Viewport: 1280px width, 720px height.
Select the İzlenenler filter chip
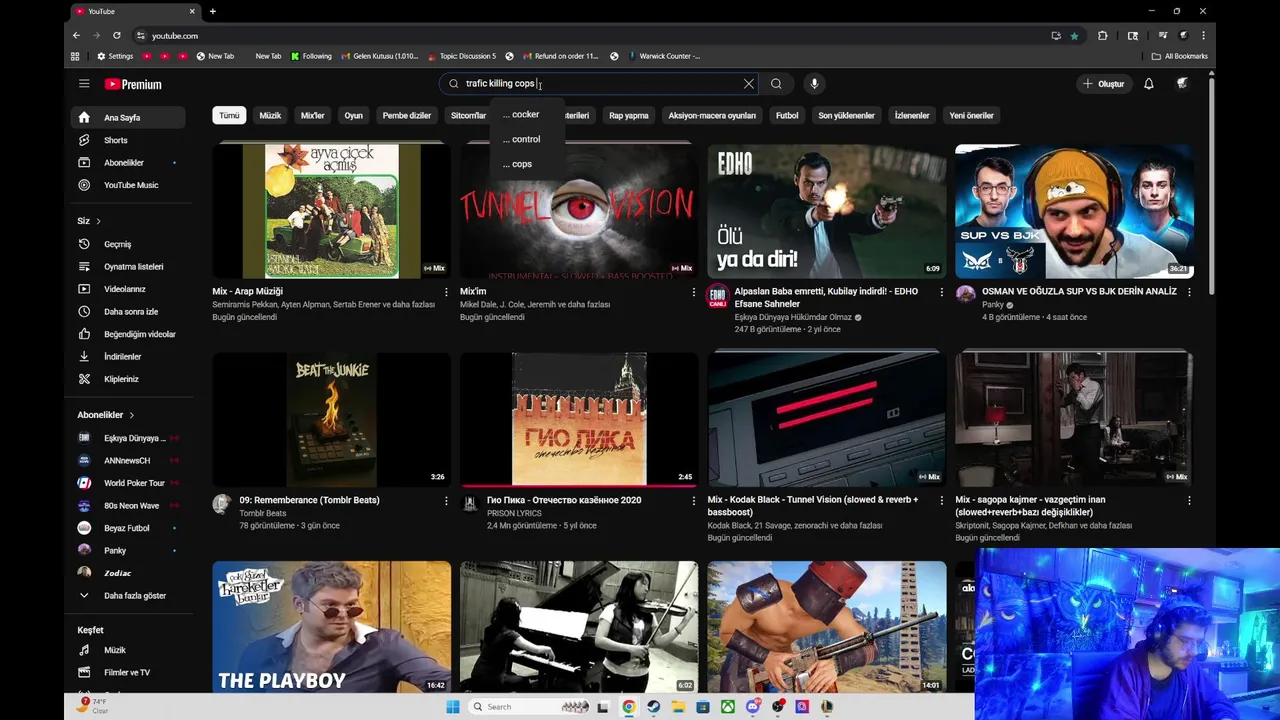click(x=912, y=115)
